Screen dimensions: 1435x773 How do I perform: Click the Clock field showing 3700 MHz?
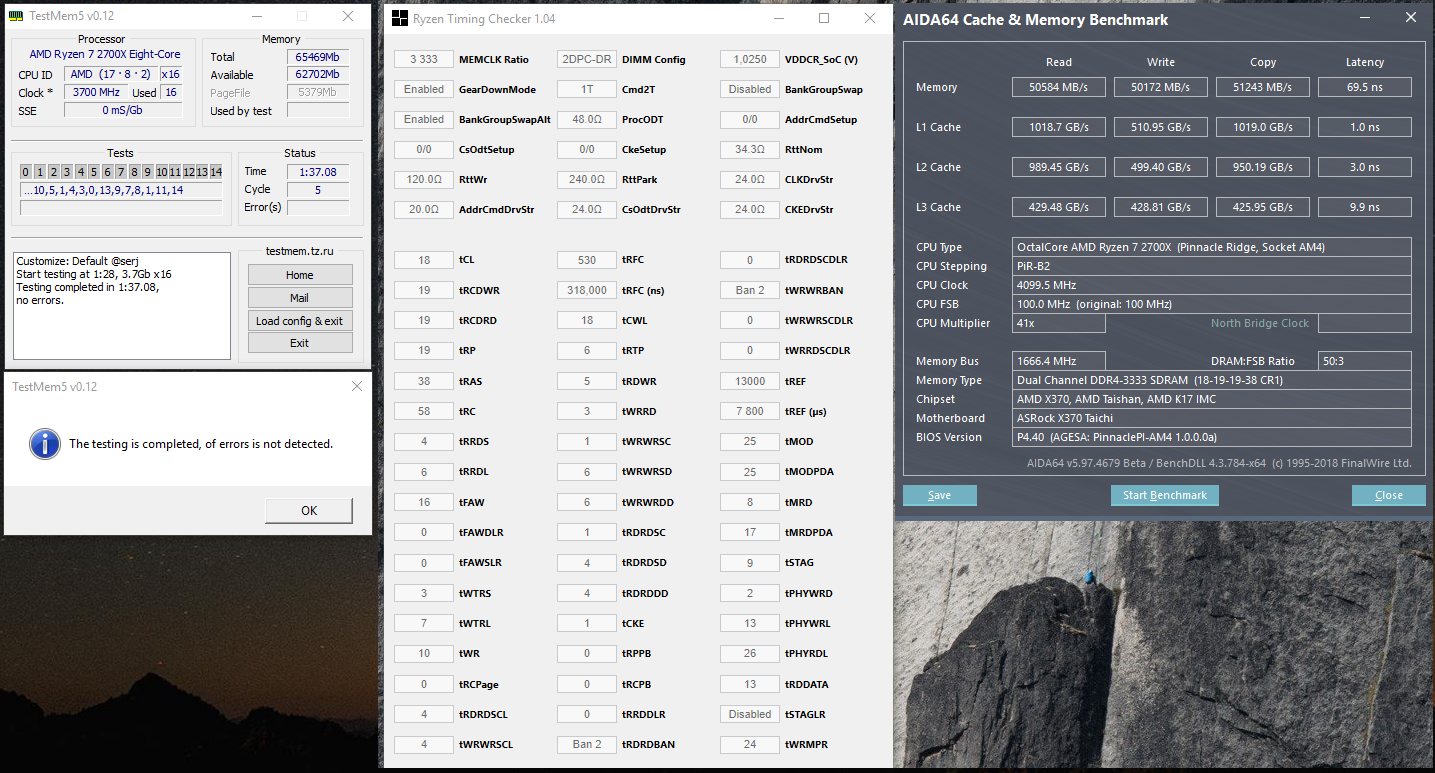pyautogui.click(x=94, y=93)
